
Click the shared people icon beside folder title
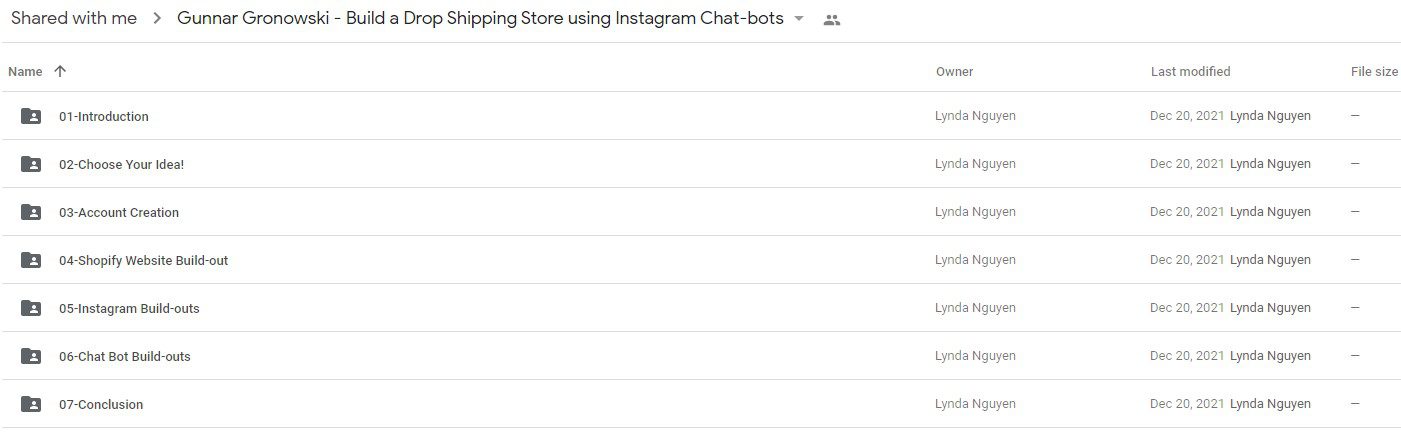[x=831, y=19]
